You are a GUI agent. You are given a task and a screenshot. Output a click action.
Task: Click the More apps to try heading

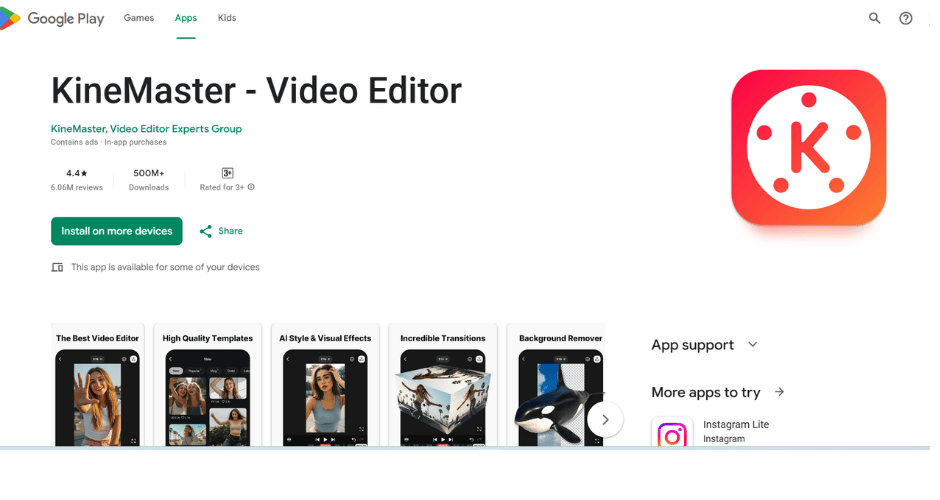[706, 392]
